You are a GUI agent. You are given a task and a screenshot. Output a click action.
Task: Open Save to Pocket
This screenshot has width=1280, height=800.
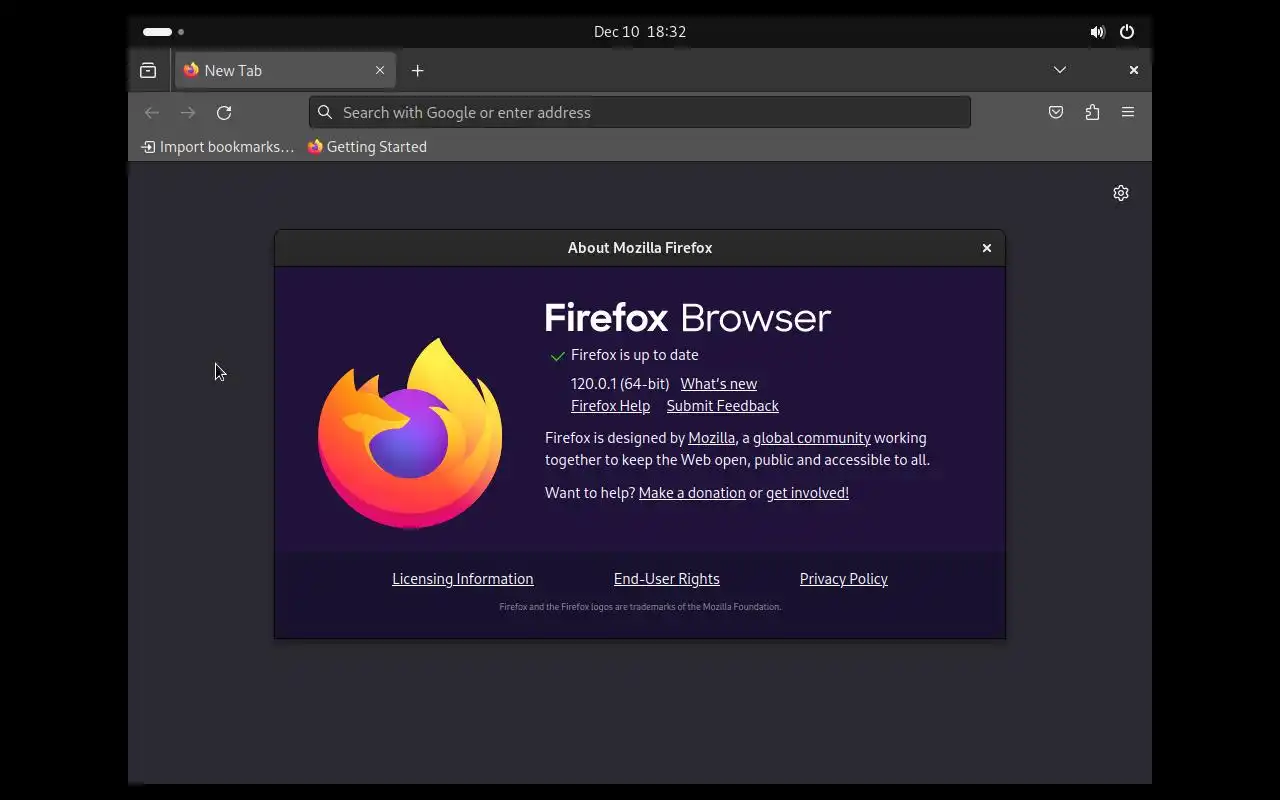[1056, 112]
